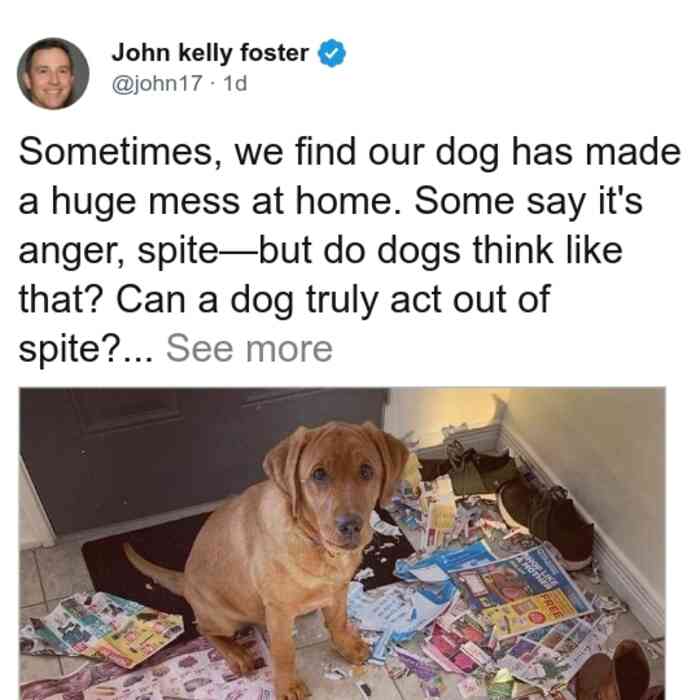The width and height of the screenshot is (700, 700).
Task: Click the dog's face in the photo
Action: tap(340, 482)
